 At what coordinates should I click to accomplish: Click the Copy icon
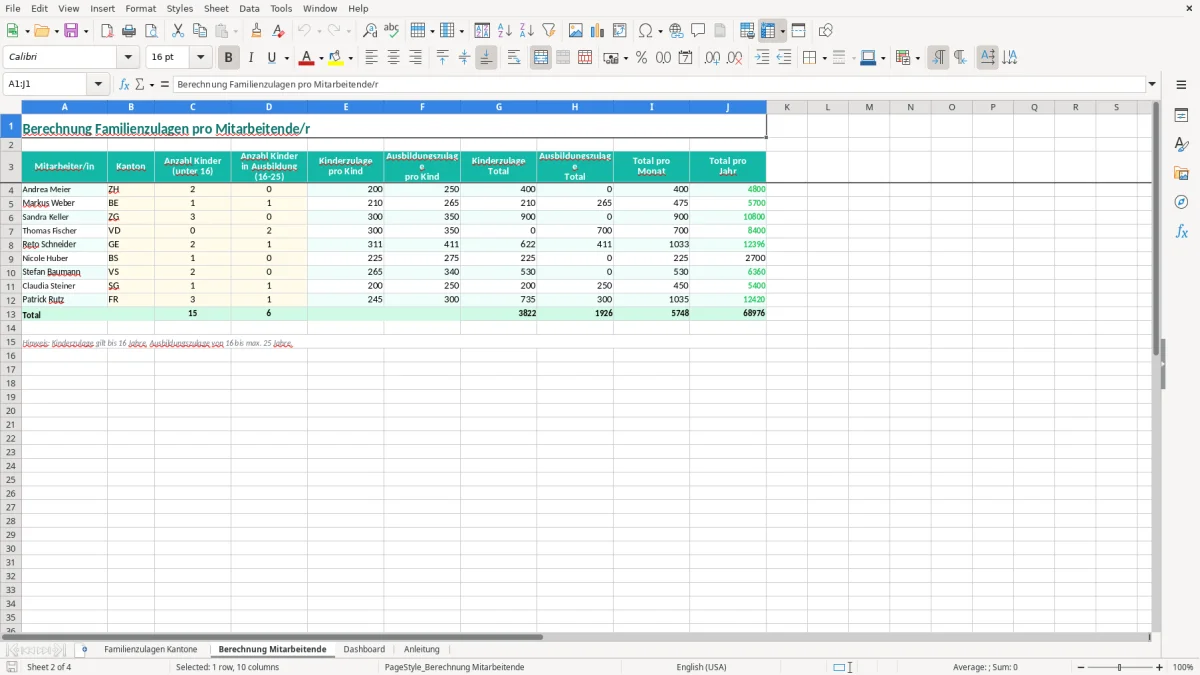[x=200, y=31]
